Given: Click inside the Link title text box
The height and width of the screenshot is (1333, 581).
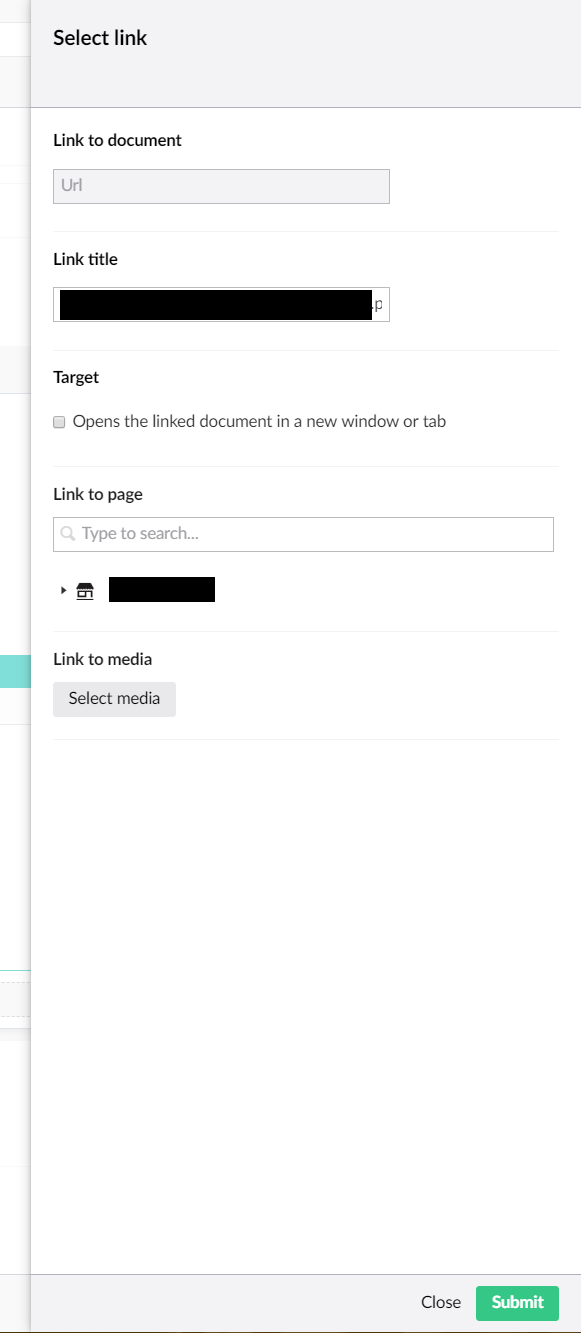Looking at the screenshot, I should (221, 305).
